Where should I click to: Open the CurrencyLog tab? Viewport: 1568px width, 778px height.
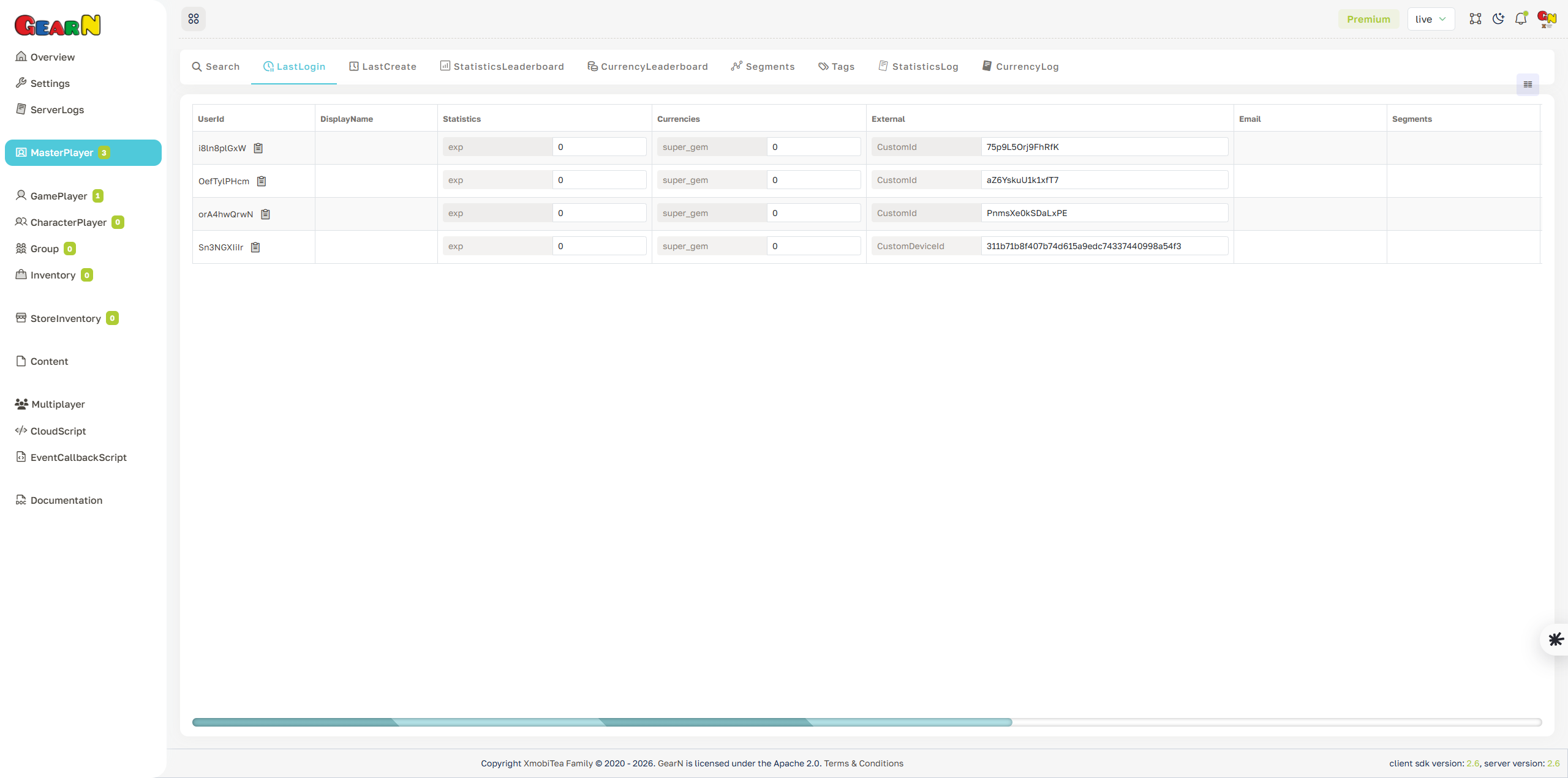point(1020,66)
